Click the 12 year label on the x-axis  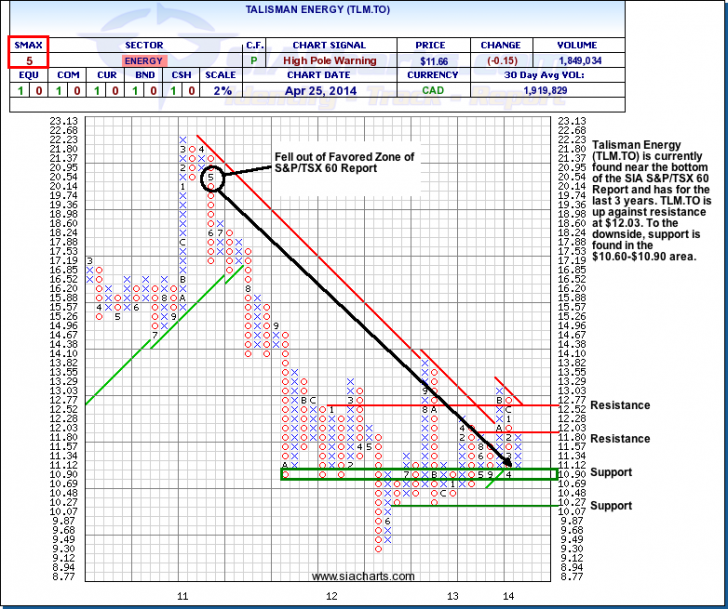click(x=332, y=595)
